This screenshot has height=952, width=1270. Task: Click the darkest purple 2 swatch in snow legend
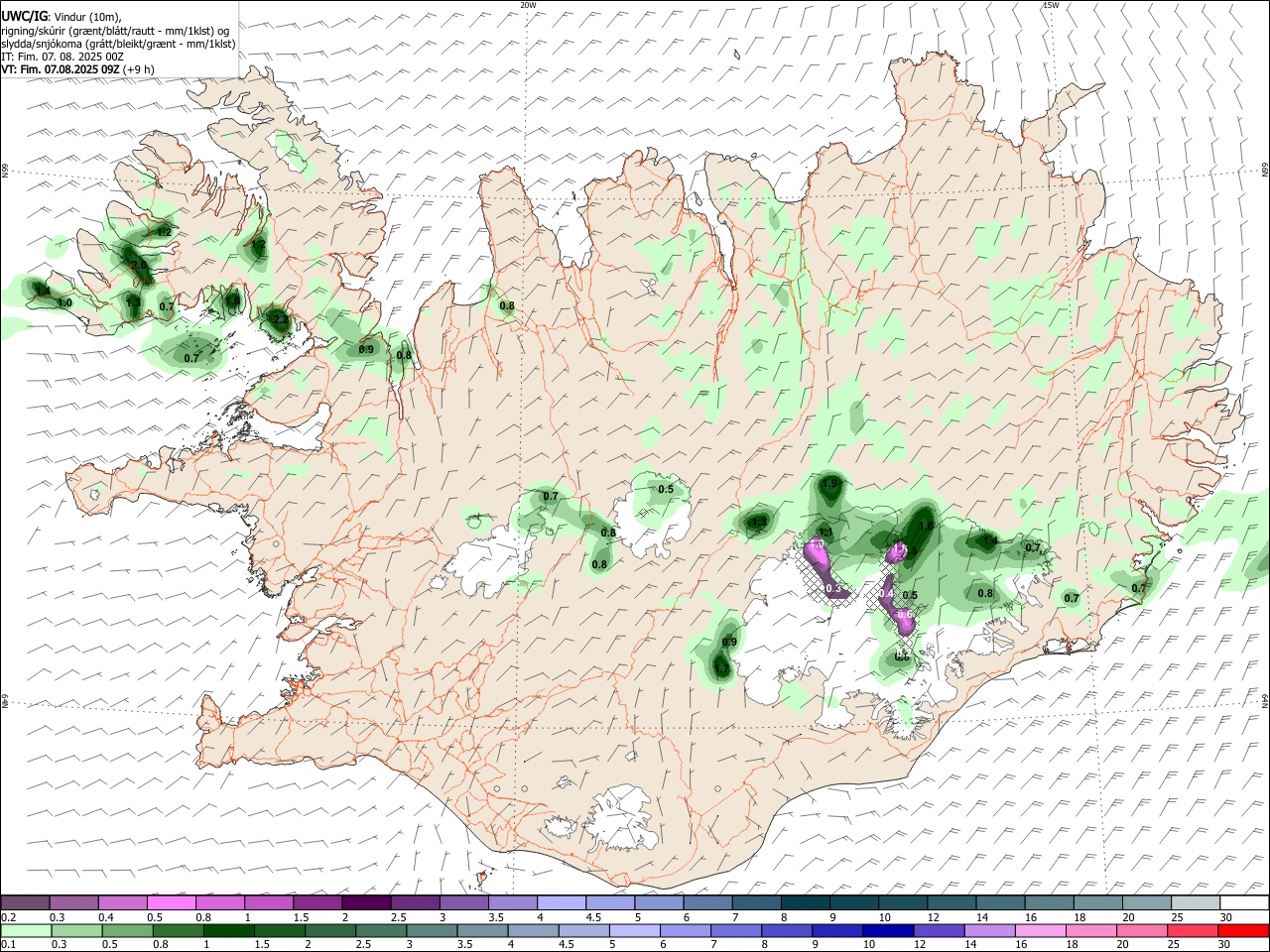click(366, 903)
